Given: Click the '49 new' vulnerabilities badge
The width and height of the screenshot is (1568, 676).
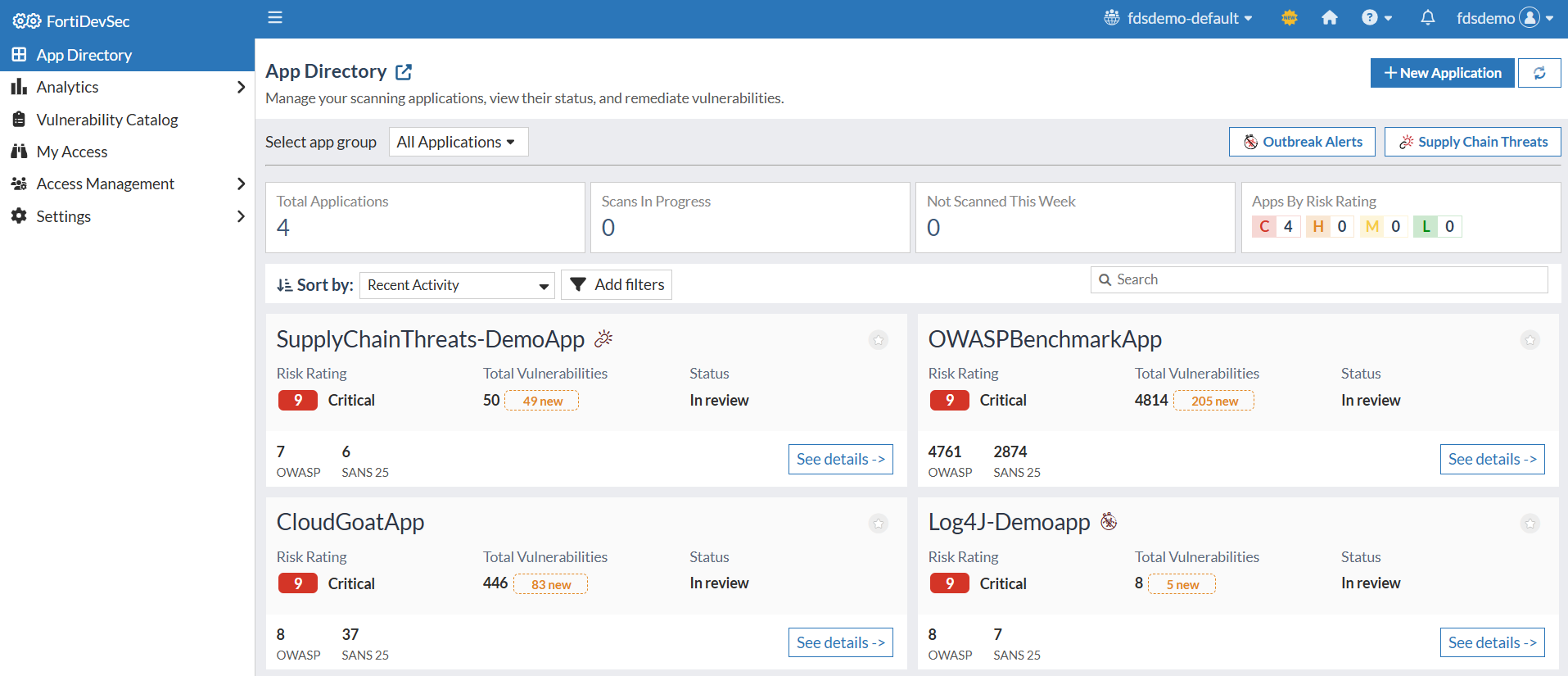Looking at the screenshot, I should coord(542,402).
